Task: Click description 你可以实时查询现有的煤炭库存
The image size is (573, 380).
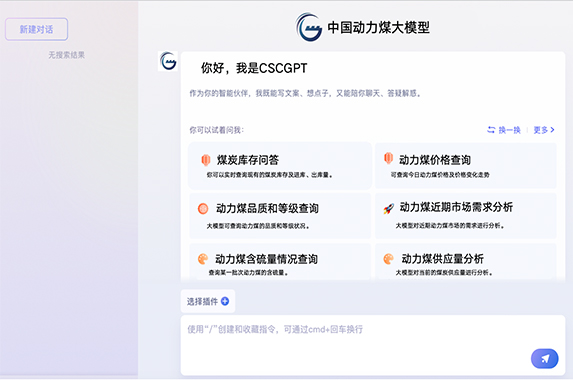Action: pos(270,175)
